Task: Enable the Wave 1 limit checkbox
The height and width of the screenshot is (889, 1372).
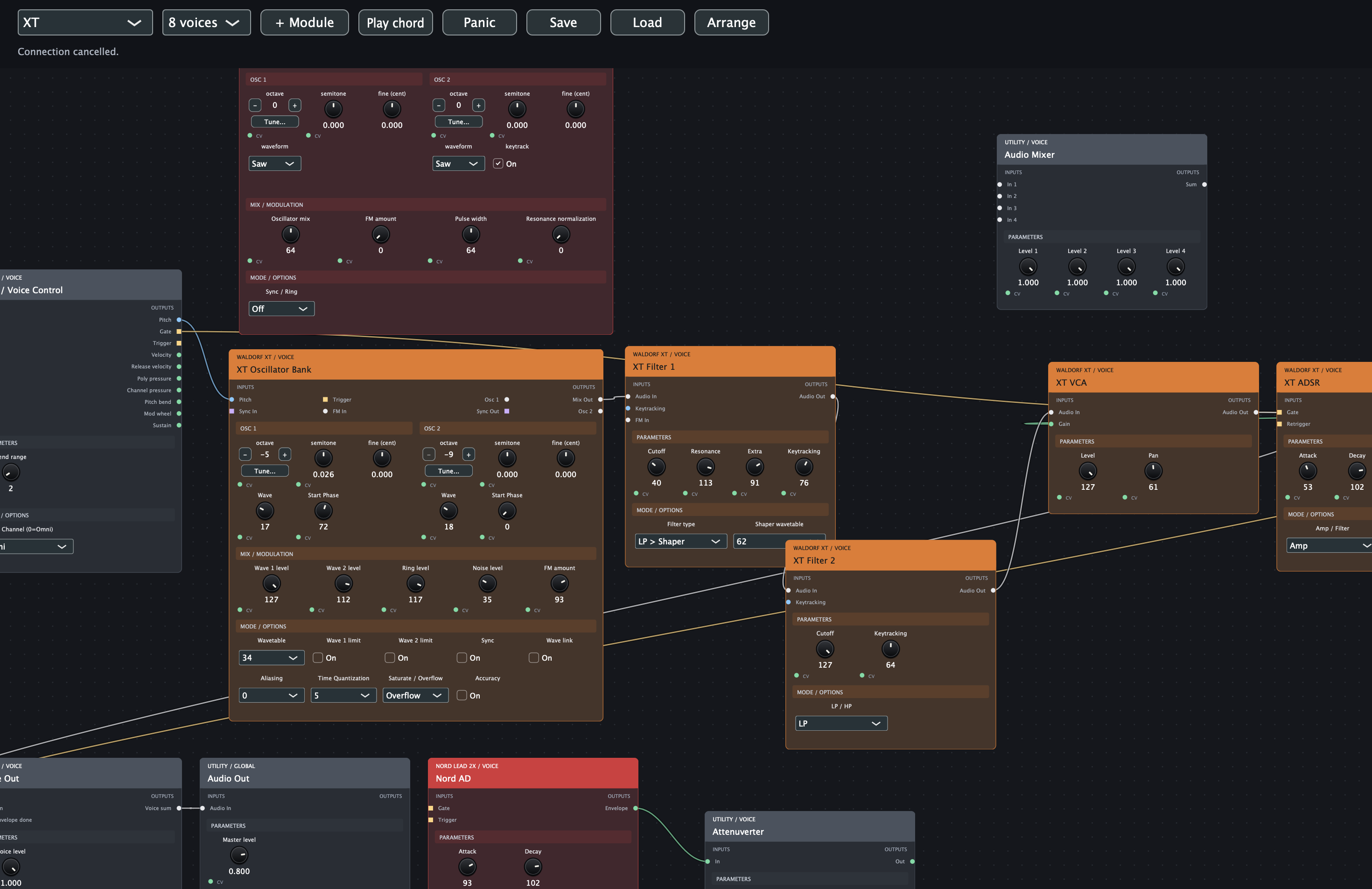Action: pyautogui.click(x=318, y=658)
